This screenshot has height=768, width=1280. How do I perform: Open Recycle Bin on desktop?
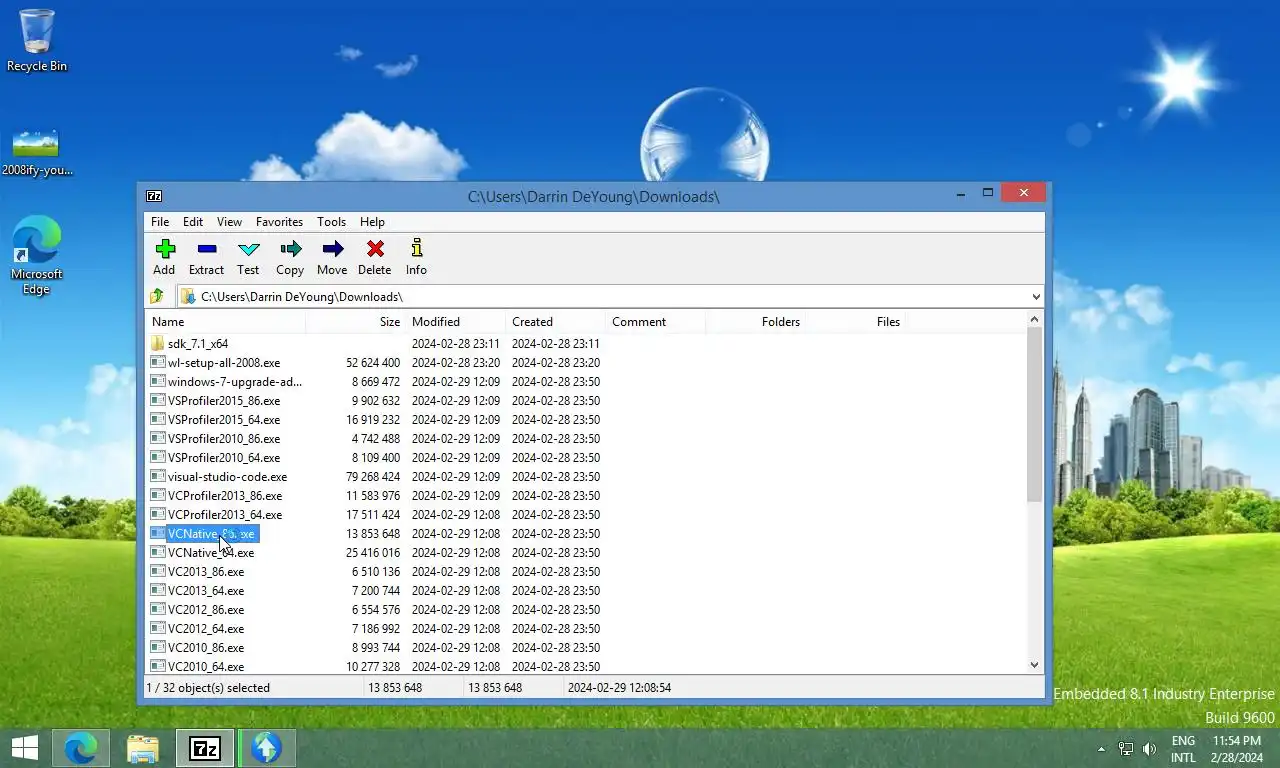[x=37, y=41]
